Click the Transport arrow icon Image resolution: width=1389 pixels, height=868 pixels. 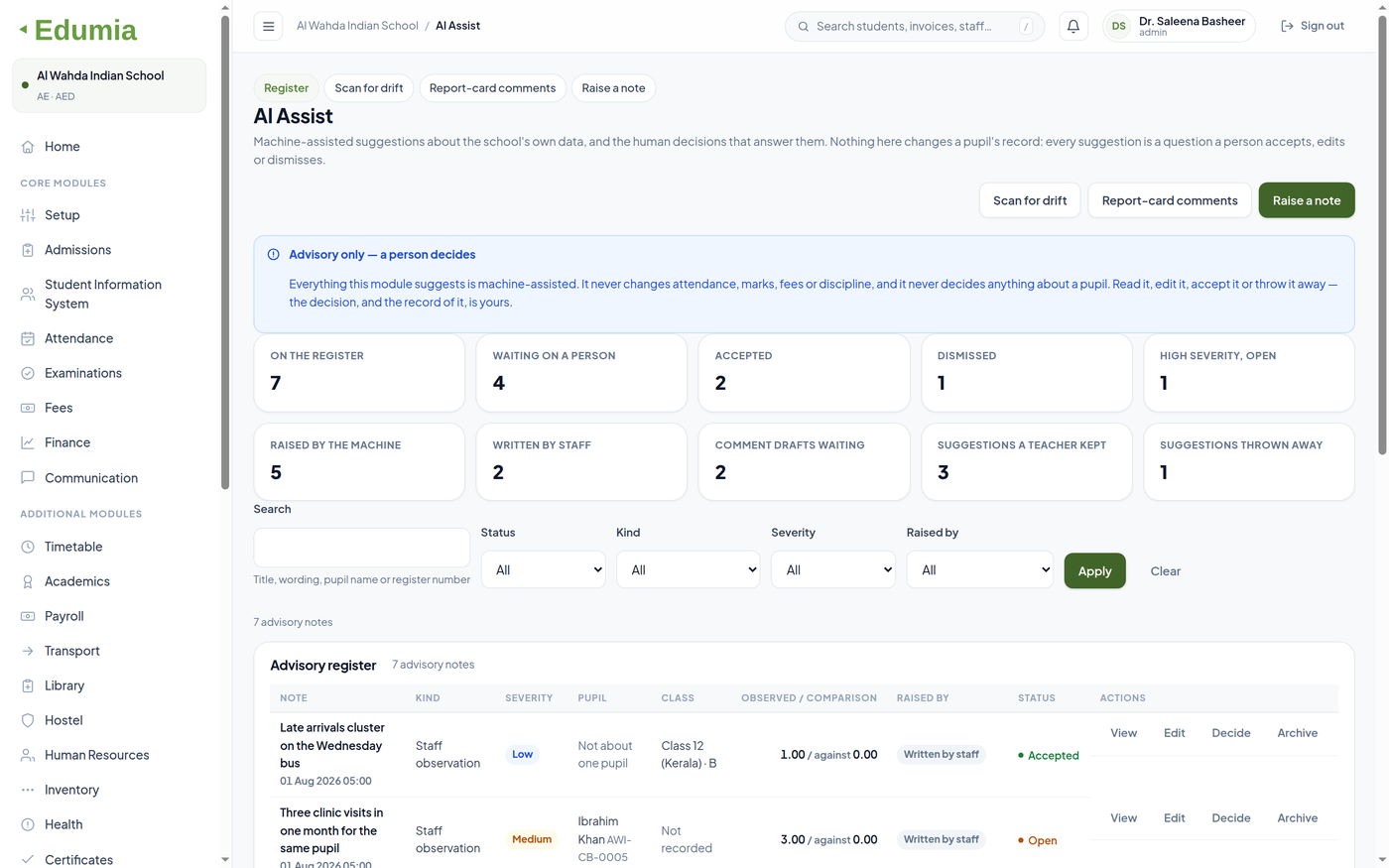(x=28, y=651)
